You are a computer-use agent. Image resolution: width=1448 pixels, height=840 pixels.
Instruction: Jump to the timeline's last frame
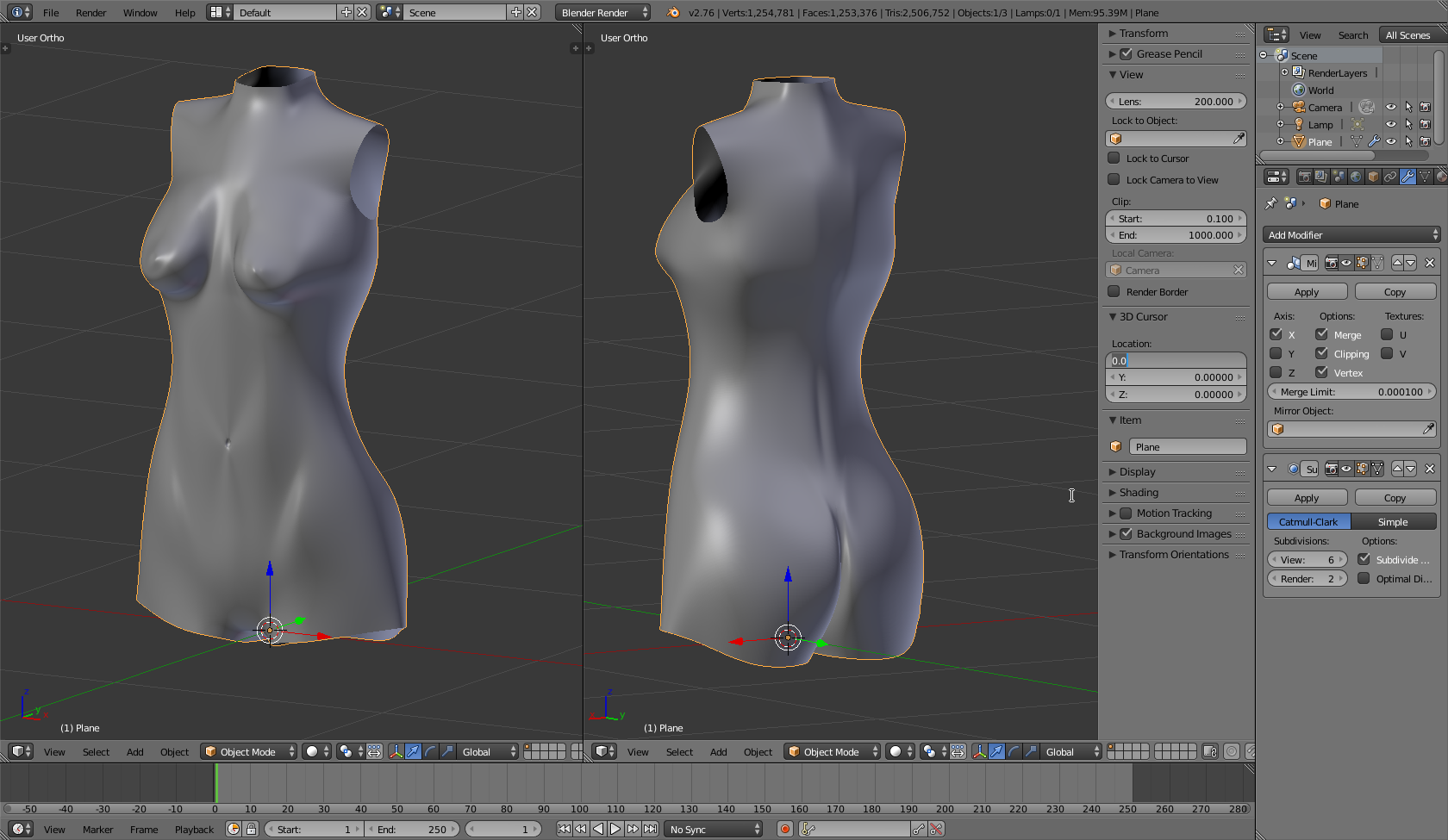651,829
